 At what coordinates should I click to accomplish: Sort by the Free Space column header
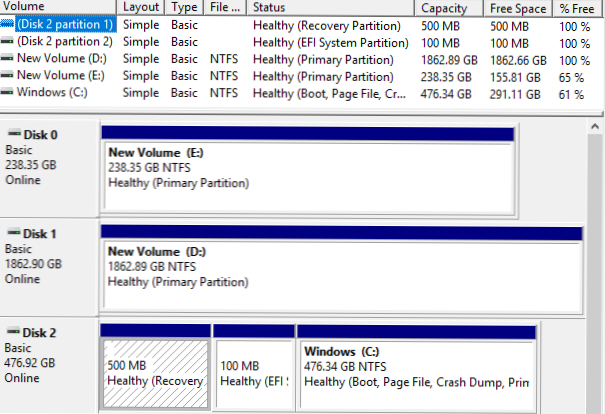pos(518,8)
